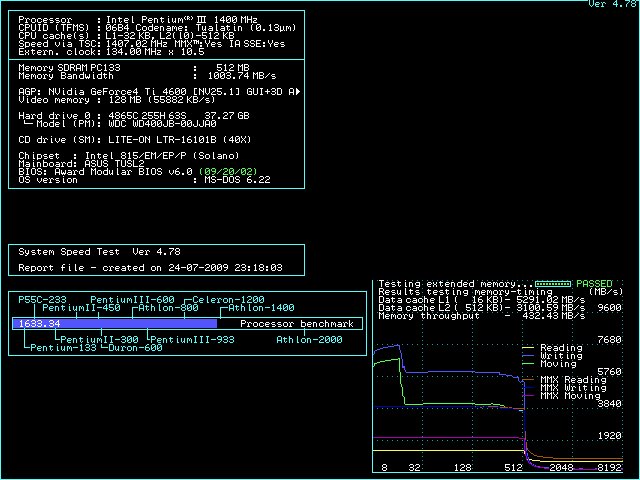Viewport: 640px width, 480px height.
Task: Select the 'Mainboard: ASUS TUSL2' line
Action: pyautogui.click(x=81, y=164)
